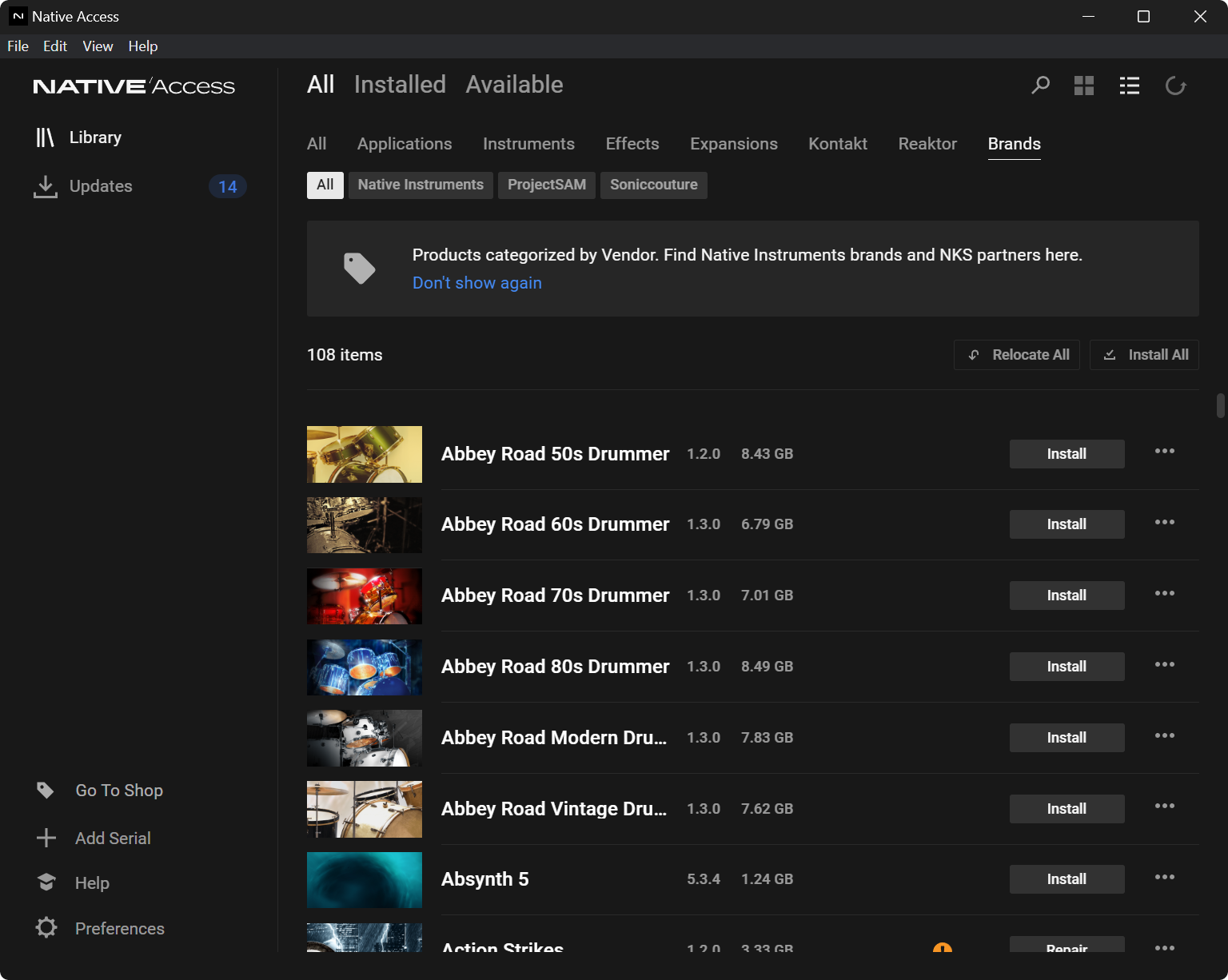Click the refresh library icon
The image size is (1228, 980).
click(x=1175, y=86)
